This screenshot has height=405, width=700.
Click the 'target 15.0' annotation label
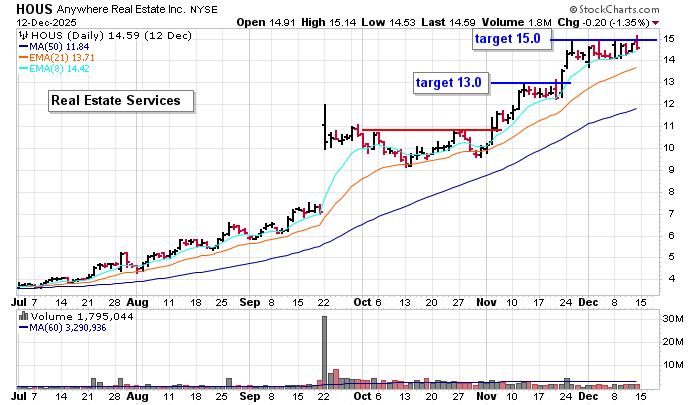[508, 38]
